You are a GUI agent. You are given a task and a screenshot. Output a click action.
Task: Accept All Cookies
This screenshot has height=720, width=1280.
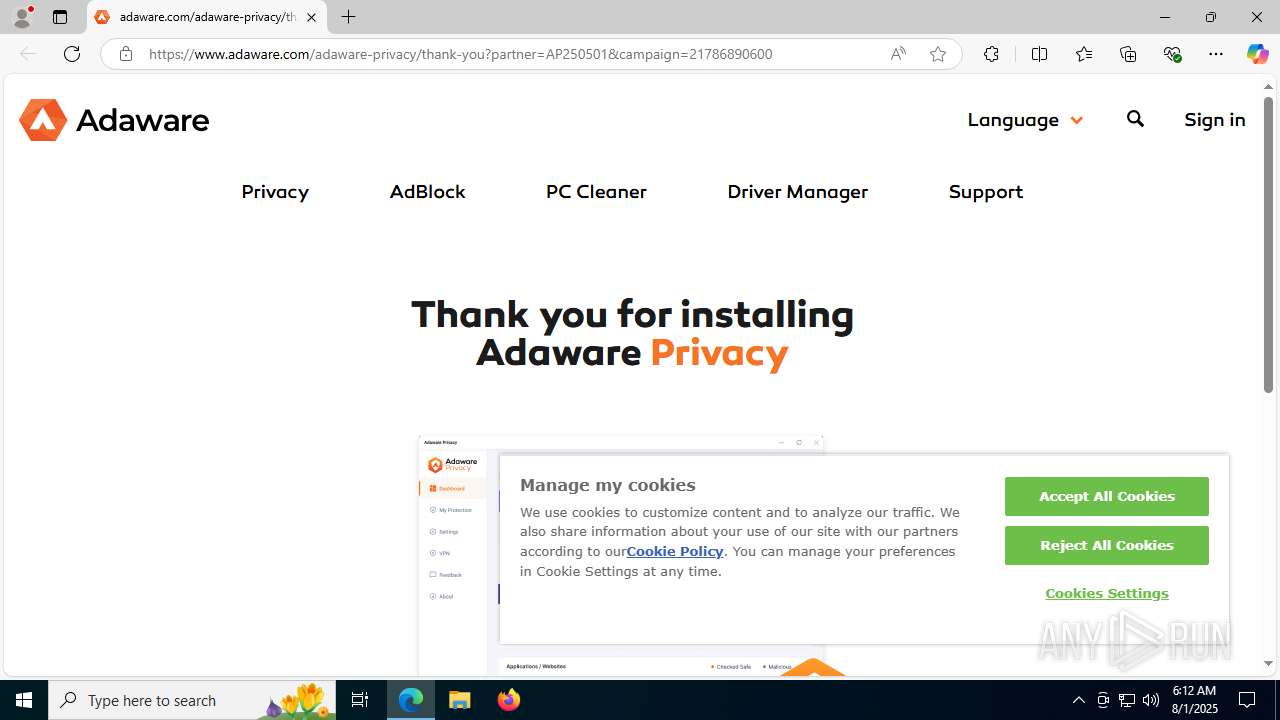(1107, 496)
